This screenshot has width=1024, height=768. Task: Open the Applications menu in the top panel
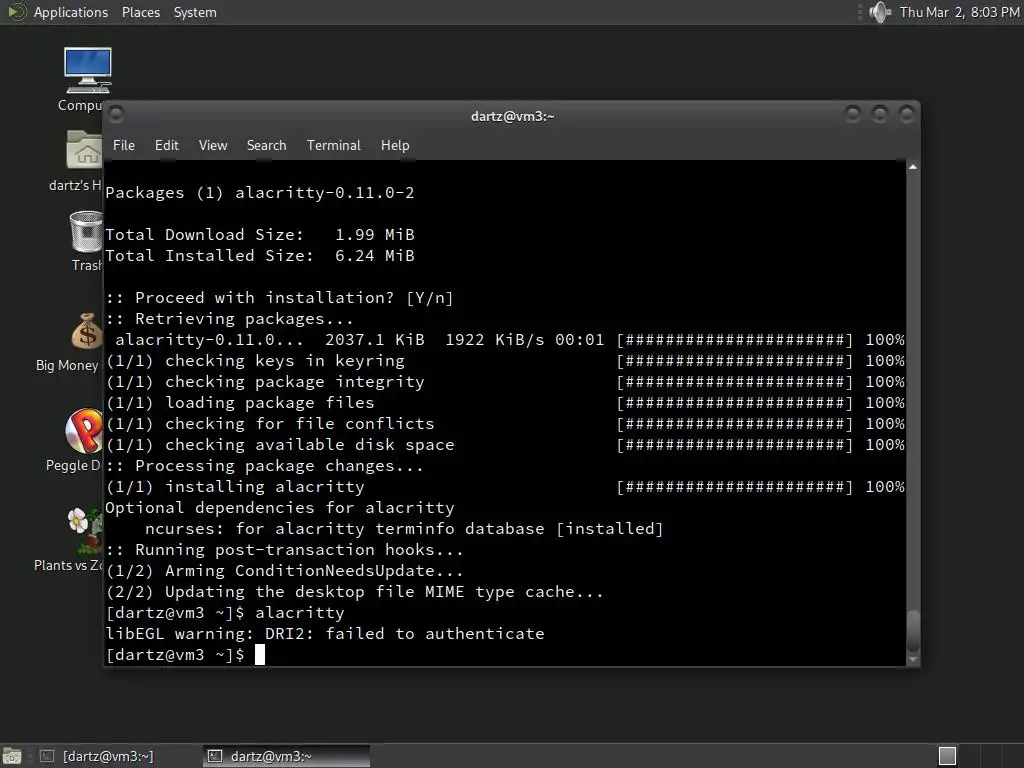pos(71,12)
